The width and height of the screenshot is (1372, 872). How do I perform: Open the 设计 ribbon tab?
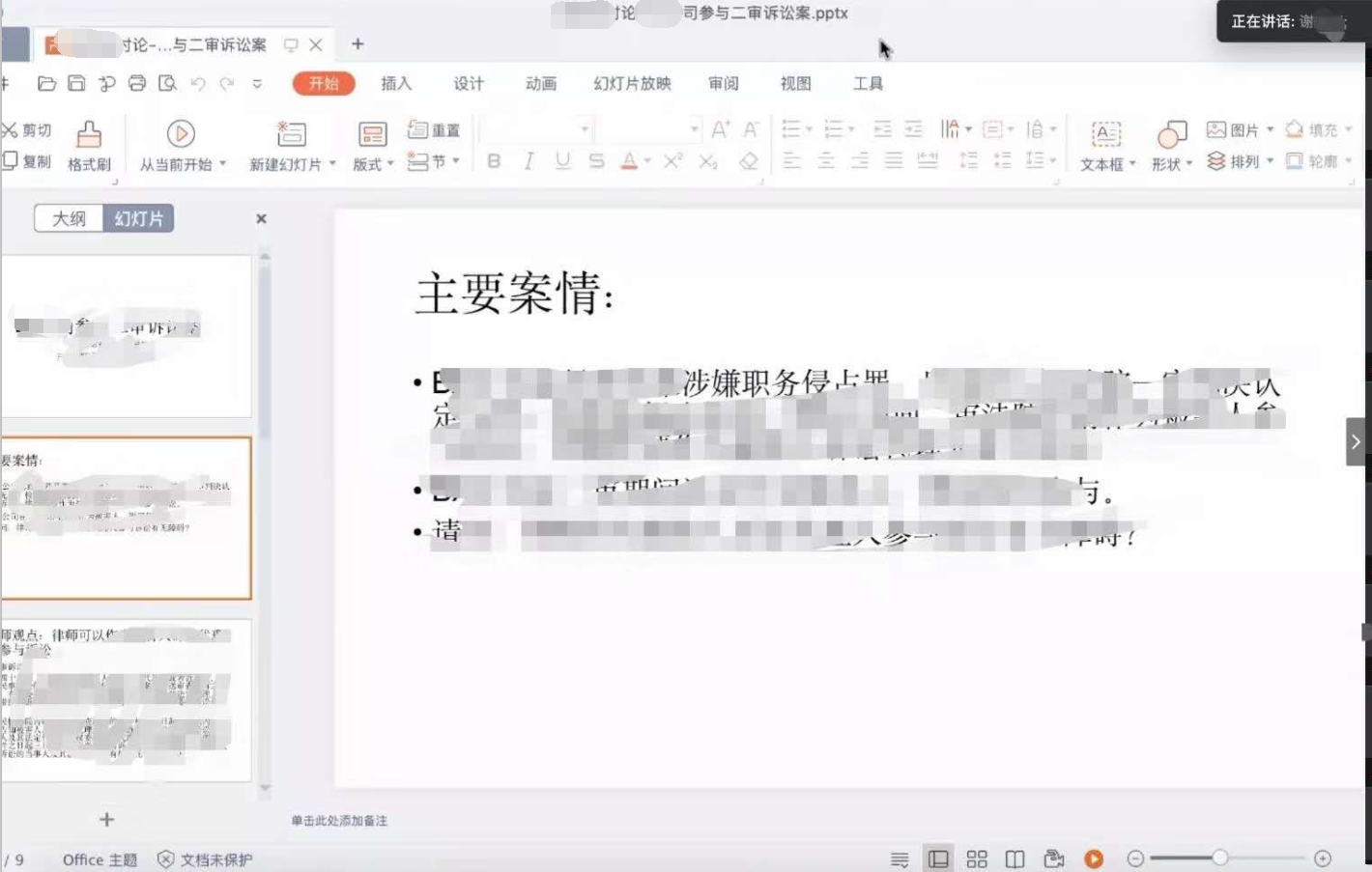(x=469, y=84)
